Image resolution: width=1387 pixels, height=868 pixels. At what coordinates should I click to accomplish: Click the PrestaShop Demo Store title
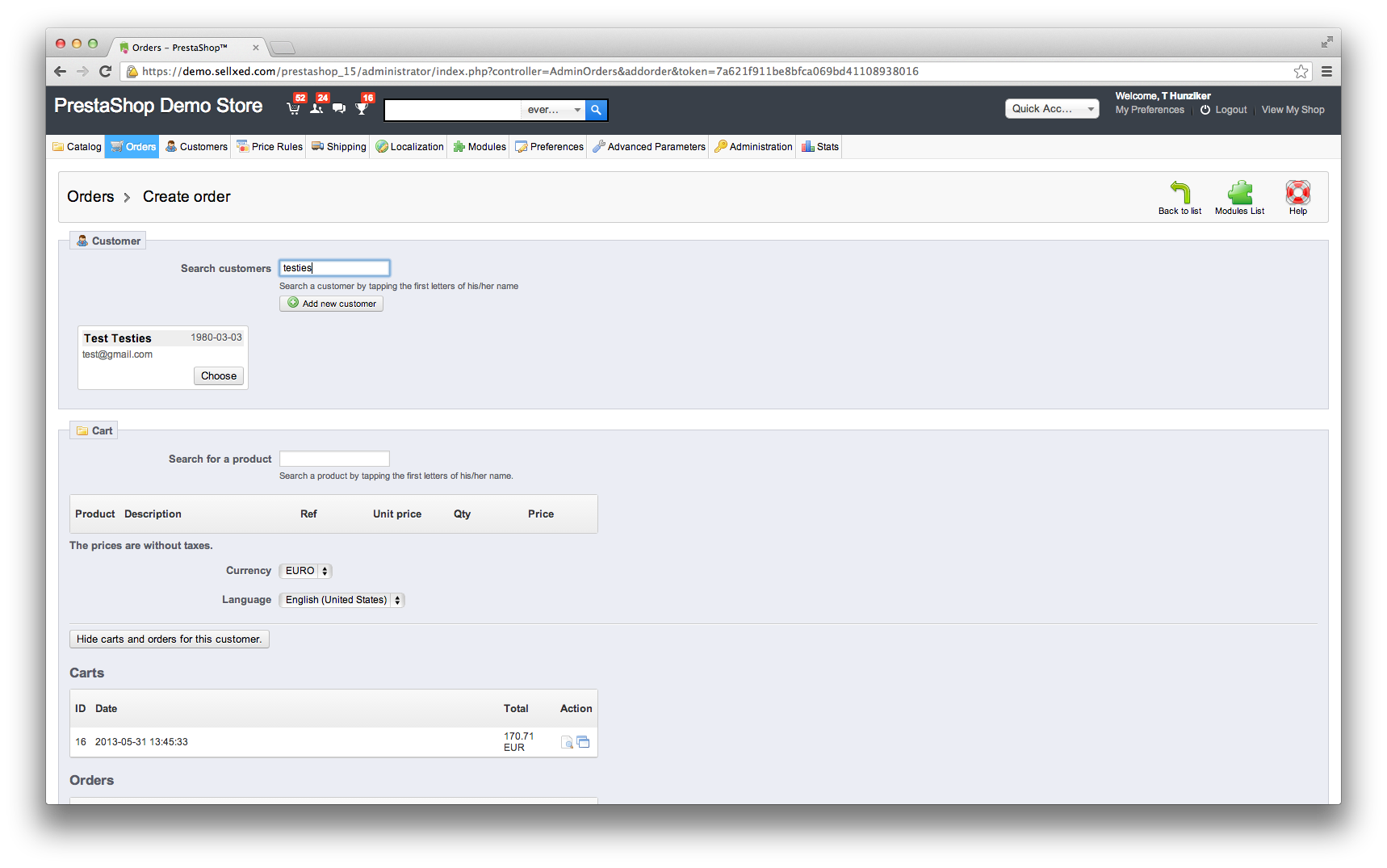(x=158, y=106)
